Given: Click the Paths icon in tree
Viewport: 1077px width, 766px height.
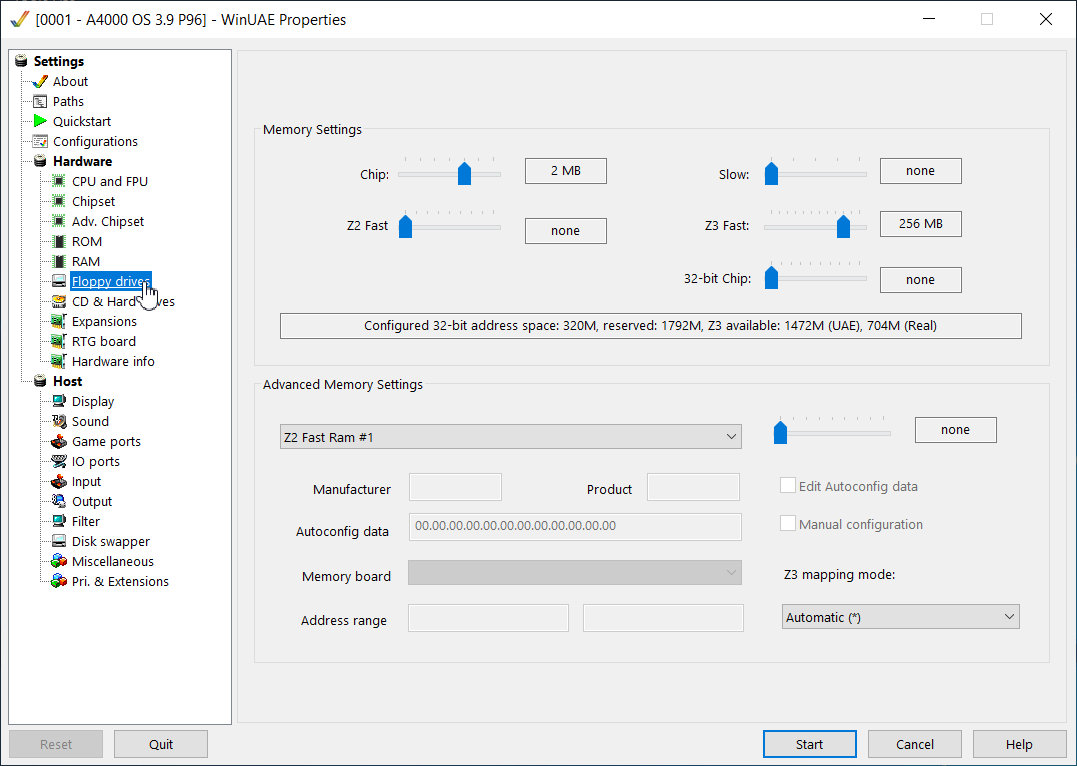Looking at the screenshot, I should pyautogui.click(x=40, y=101).
